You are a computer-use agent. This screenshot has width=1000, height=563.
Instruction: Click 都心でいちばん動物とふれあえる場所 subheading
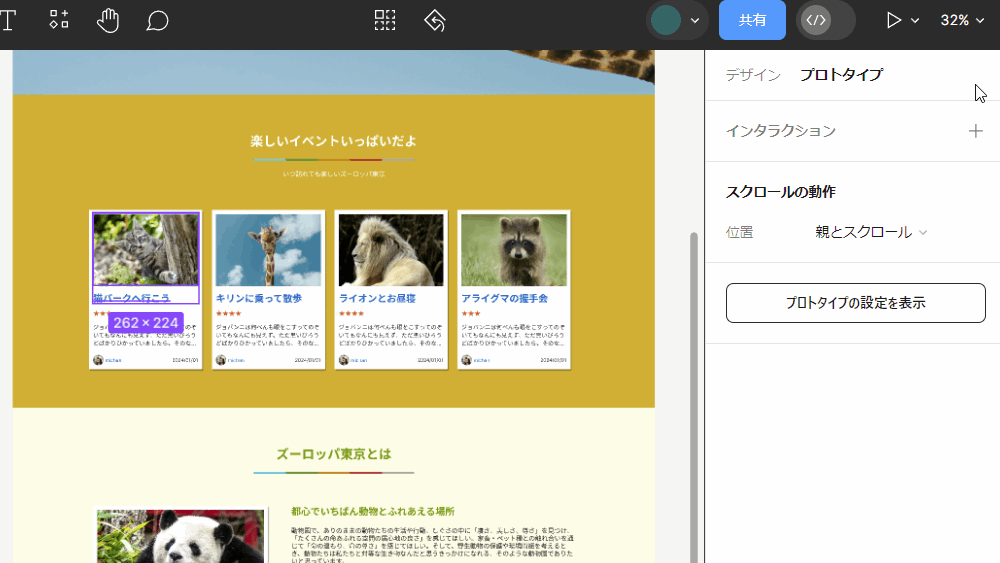(372, 511)
